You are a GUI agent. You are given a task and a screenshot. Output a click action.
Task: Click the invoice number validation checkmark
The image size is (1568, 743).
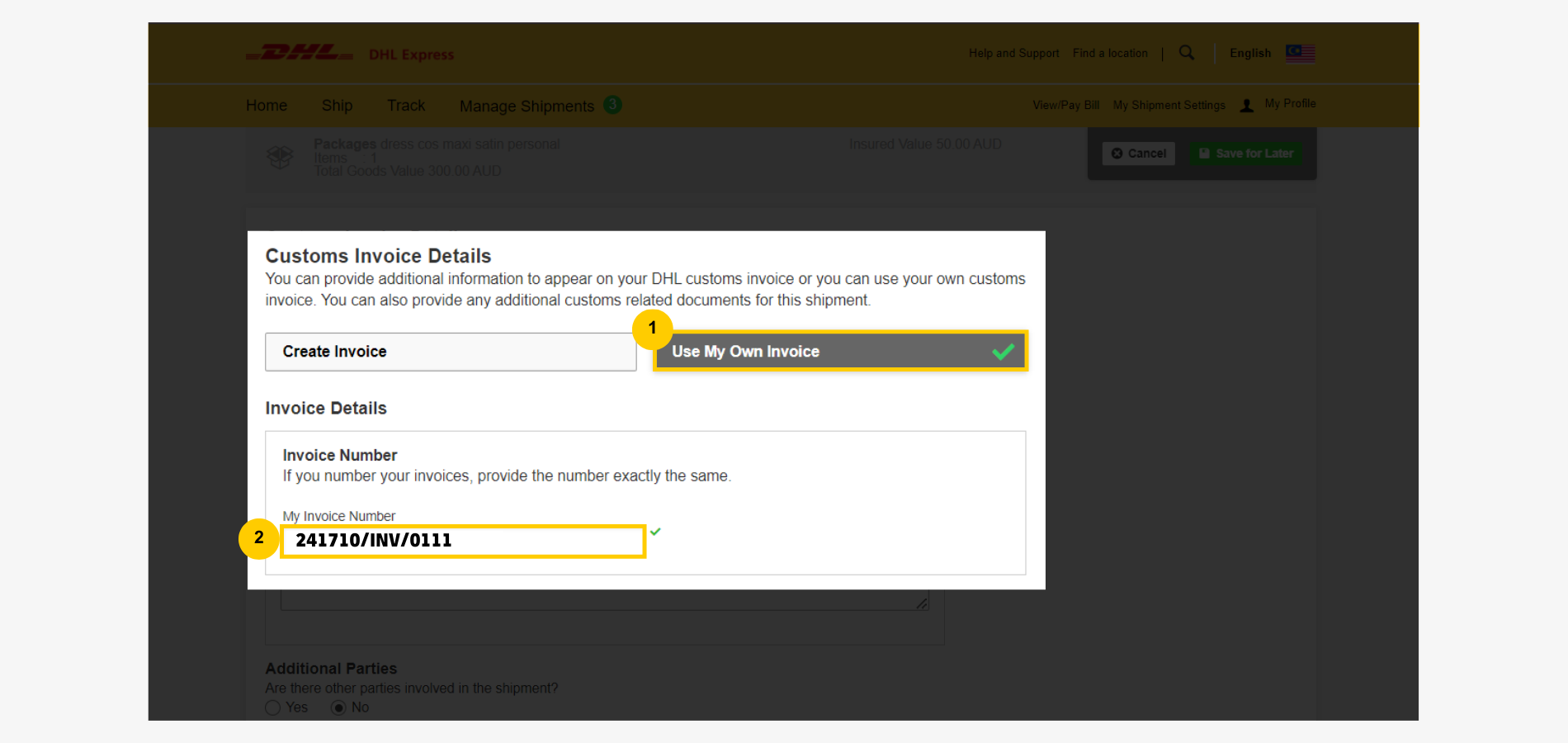(655, 532)
